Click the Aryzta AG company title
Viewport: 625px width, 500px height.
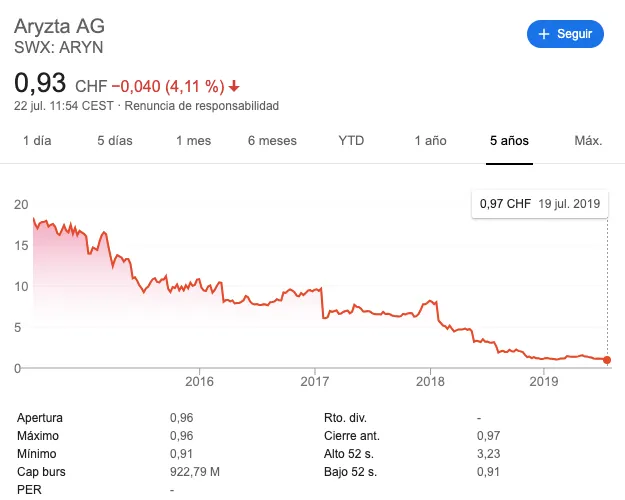click(x=60, y=27)
